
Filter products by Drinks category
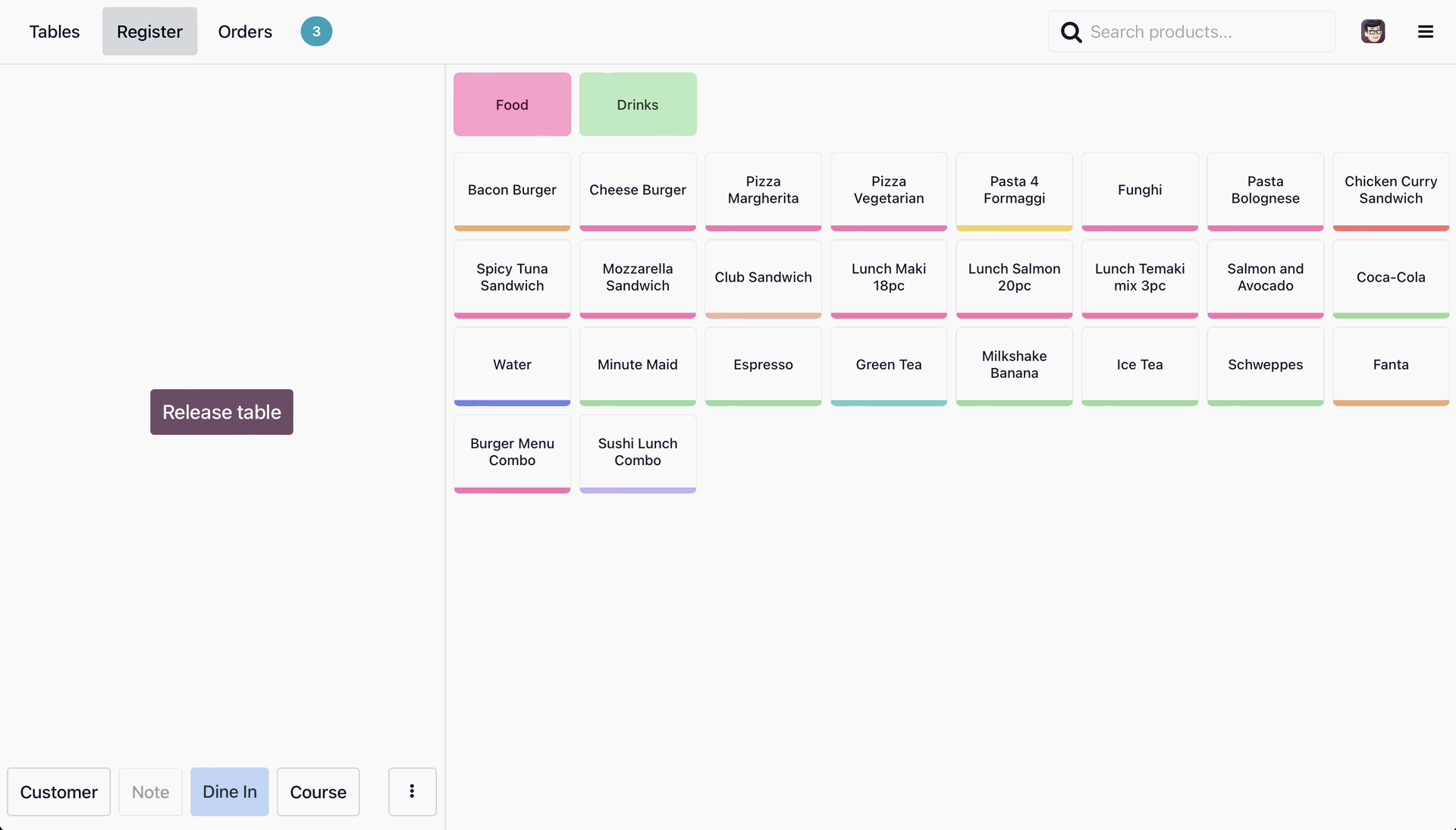pos(637,105)
